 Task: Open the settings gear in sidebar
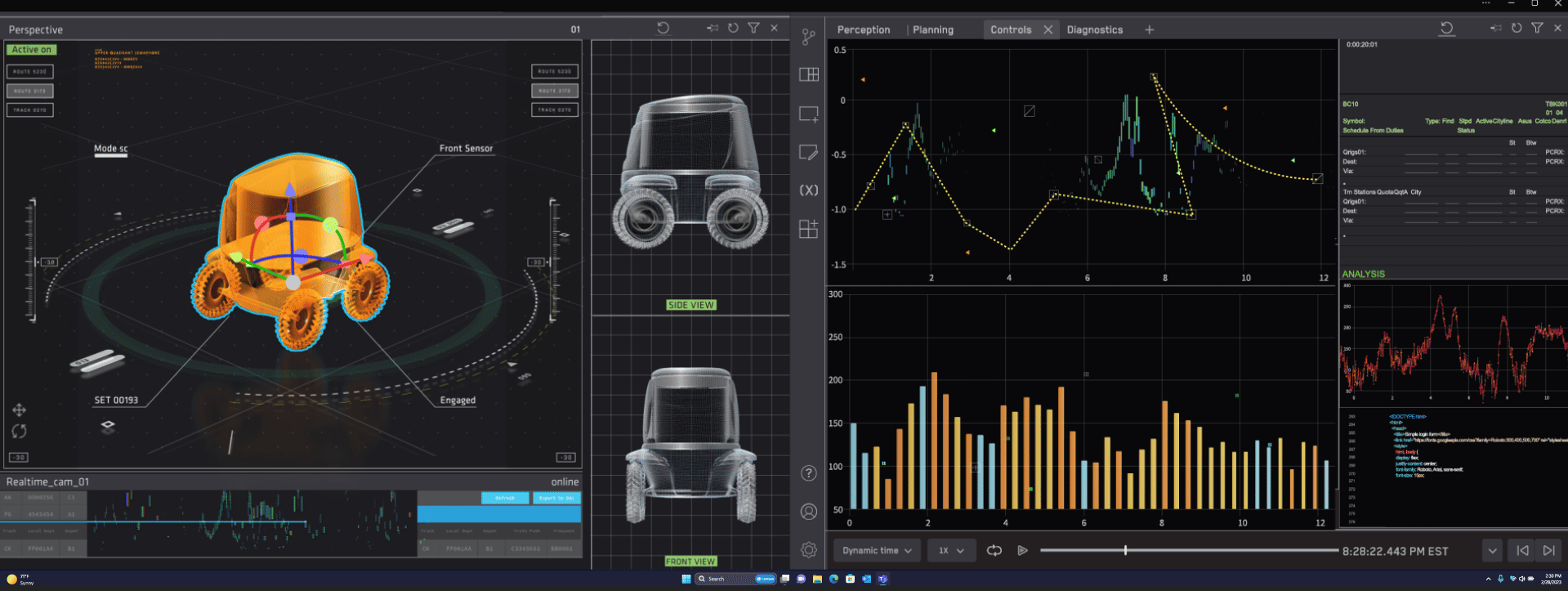(808, 550)
